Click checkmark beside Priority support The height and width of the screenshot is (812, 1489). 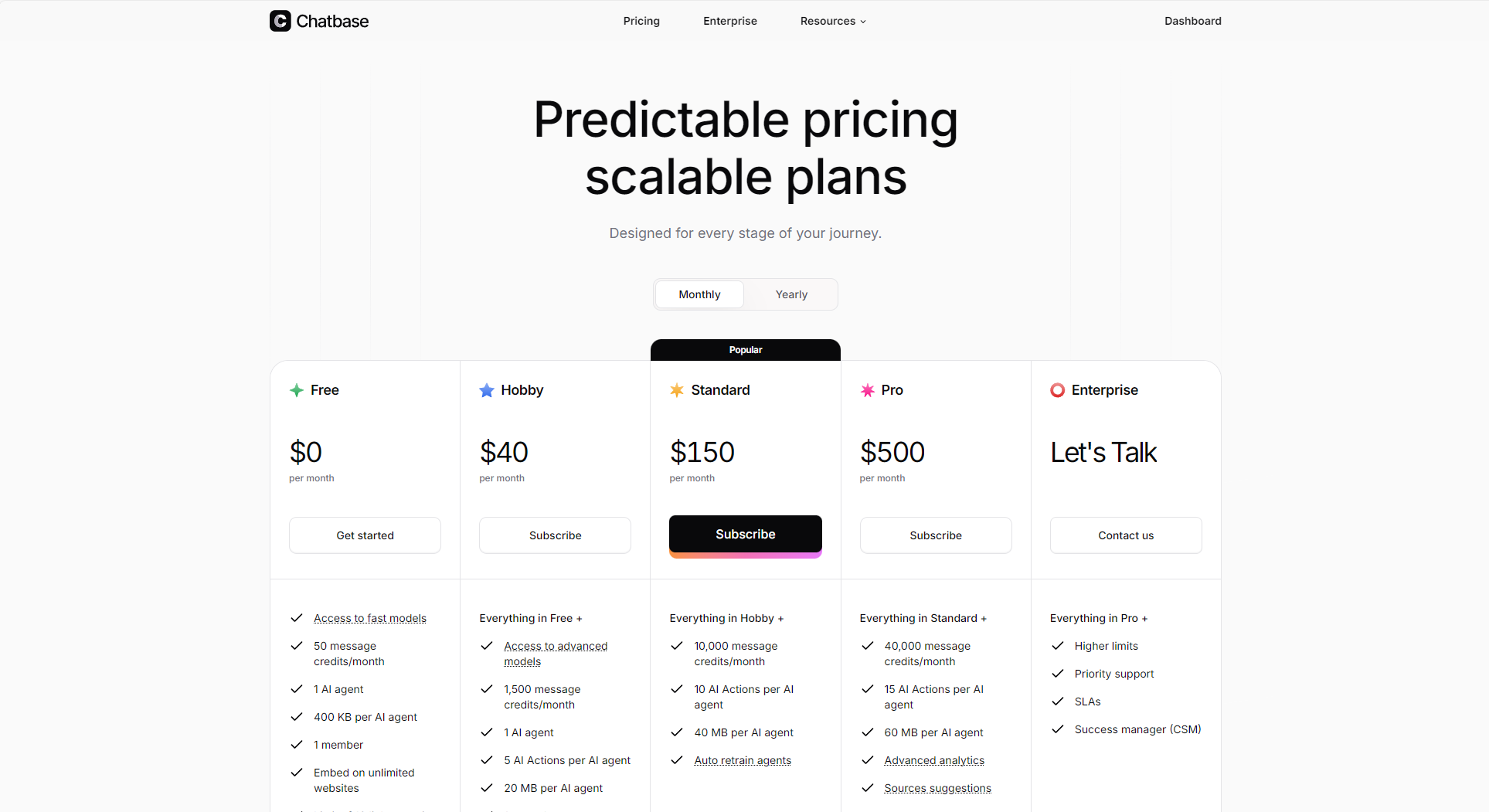(x=1058, y=674)
